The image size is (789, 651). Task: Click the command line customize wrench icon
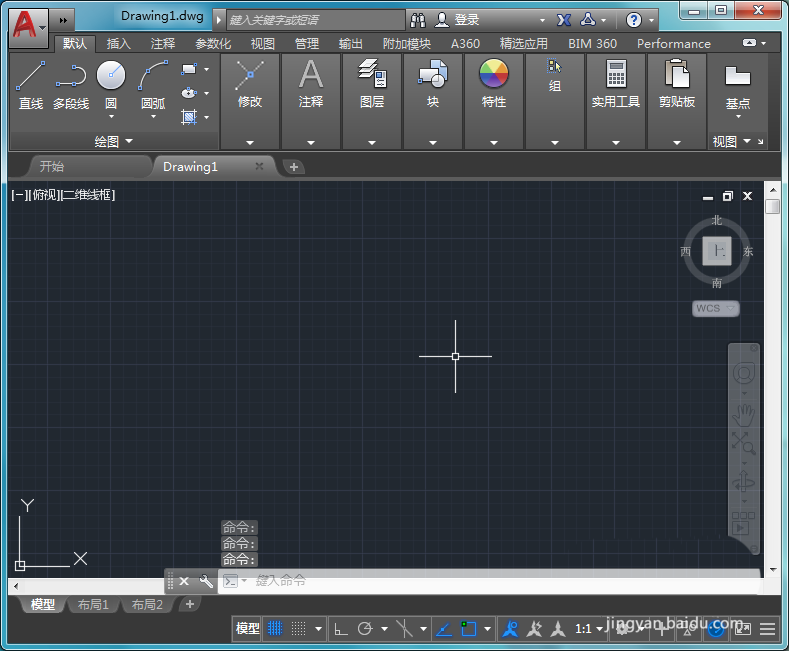click(x=206, y=581)
